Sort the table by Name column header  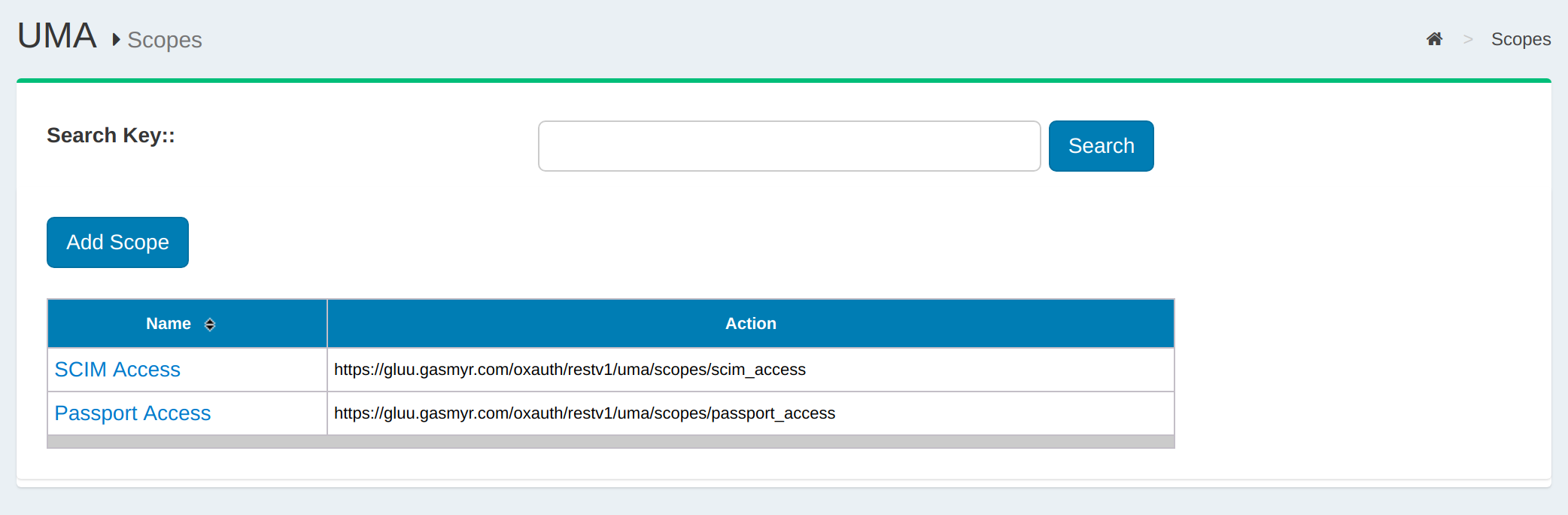point(169,324)
